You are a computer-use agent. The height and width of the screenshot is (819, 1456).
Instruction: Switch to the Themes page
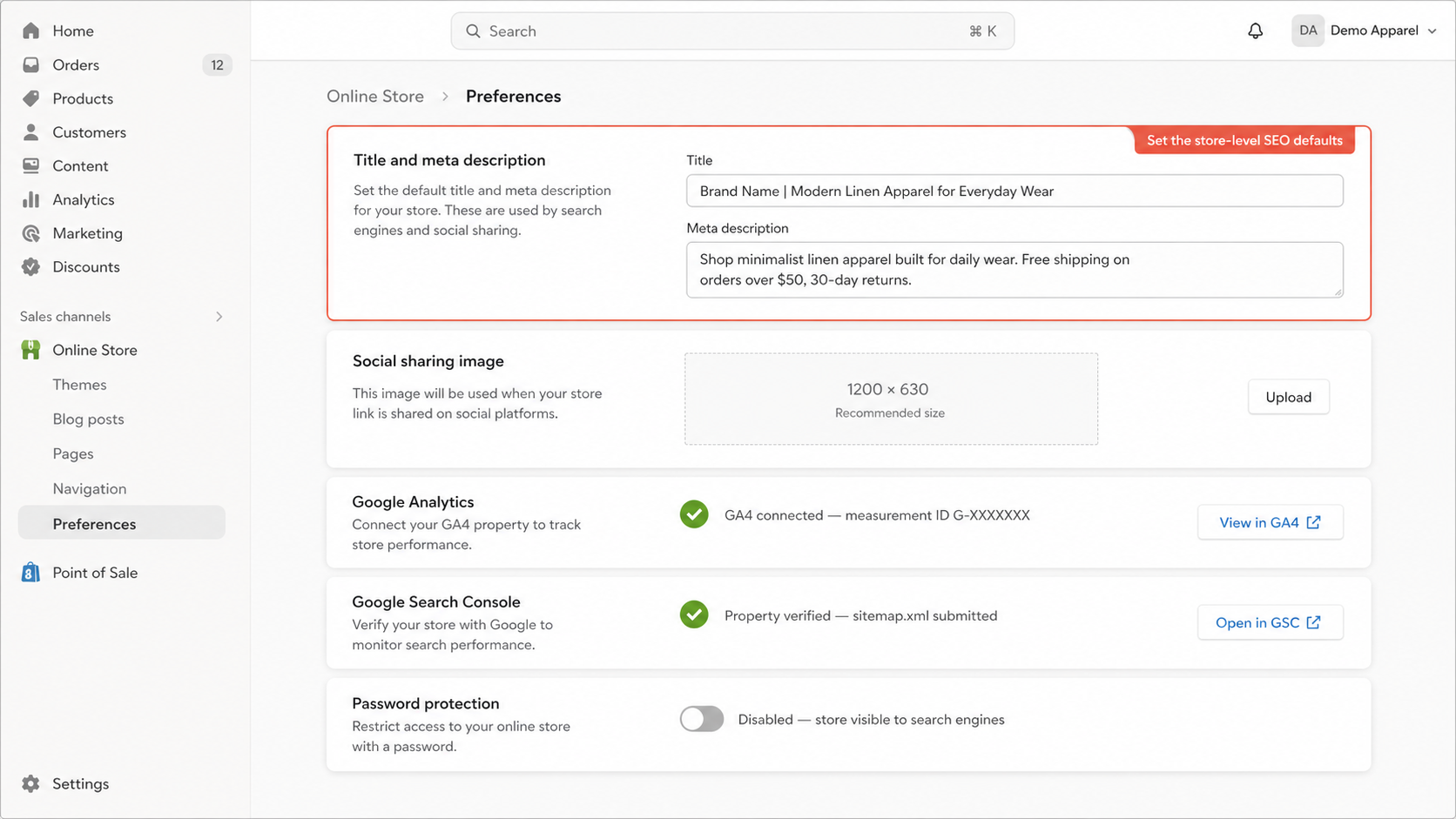pyautogui.click(x=79, y=384)
